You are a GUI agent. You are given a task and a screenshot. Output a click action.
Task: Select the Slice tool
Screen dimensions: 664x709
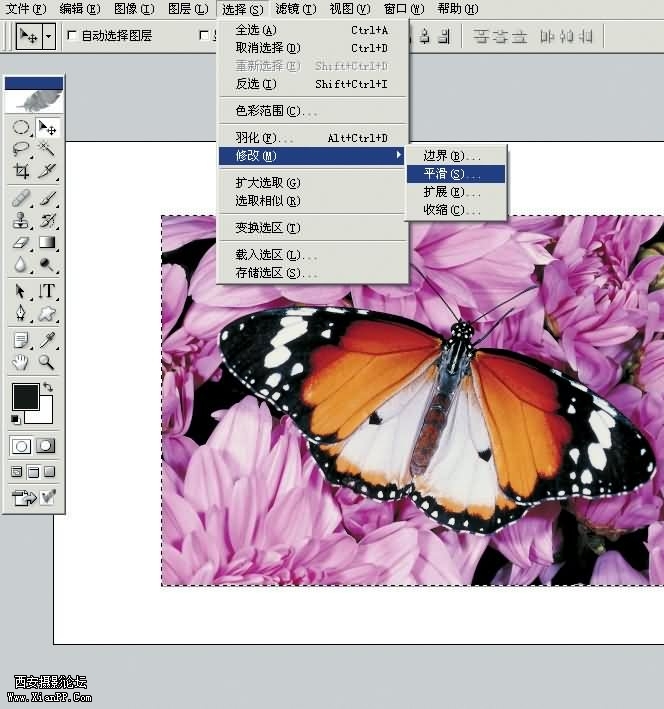point(47,171)
